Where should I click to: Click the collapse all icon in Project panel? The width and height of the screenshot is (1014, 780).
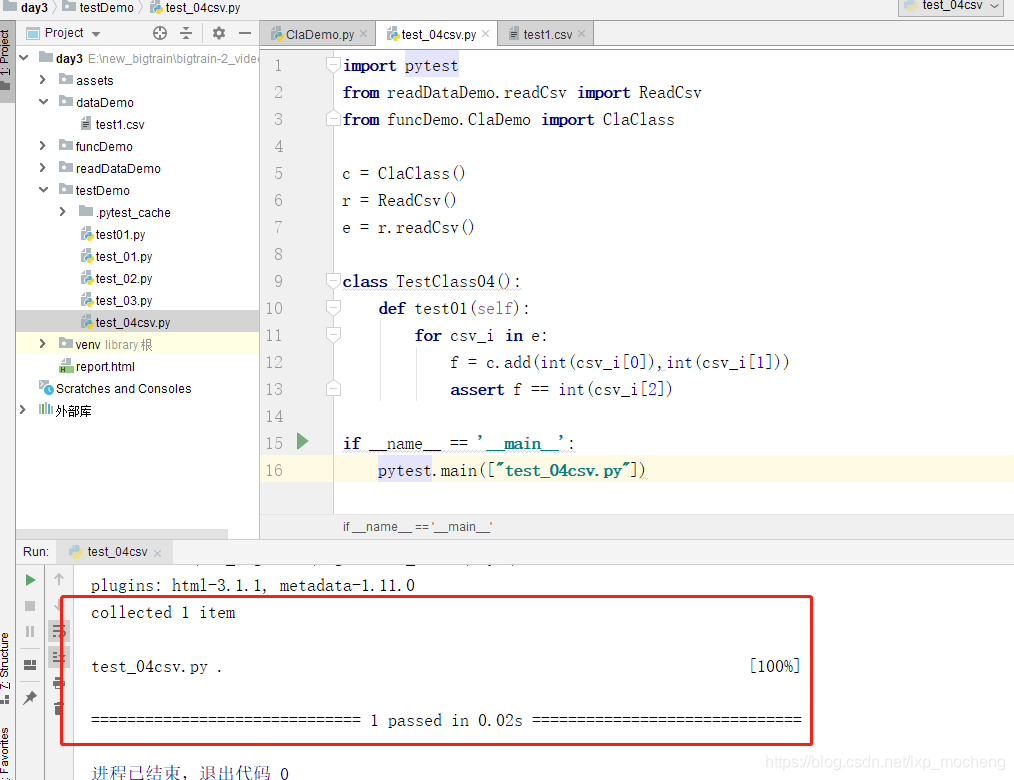(x=186, y=33)
